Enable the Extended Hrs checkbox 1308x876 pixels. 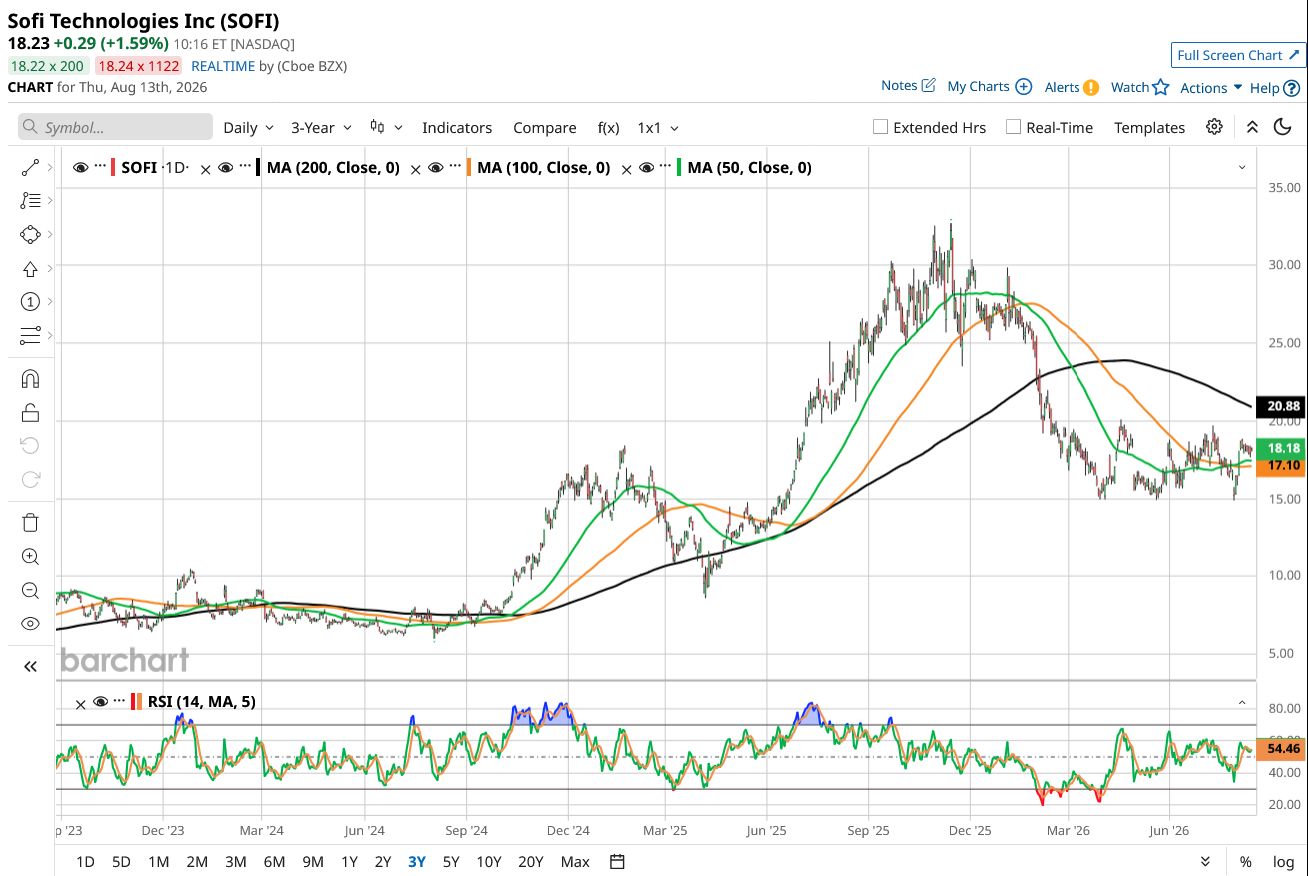(x=880, y=127)
